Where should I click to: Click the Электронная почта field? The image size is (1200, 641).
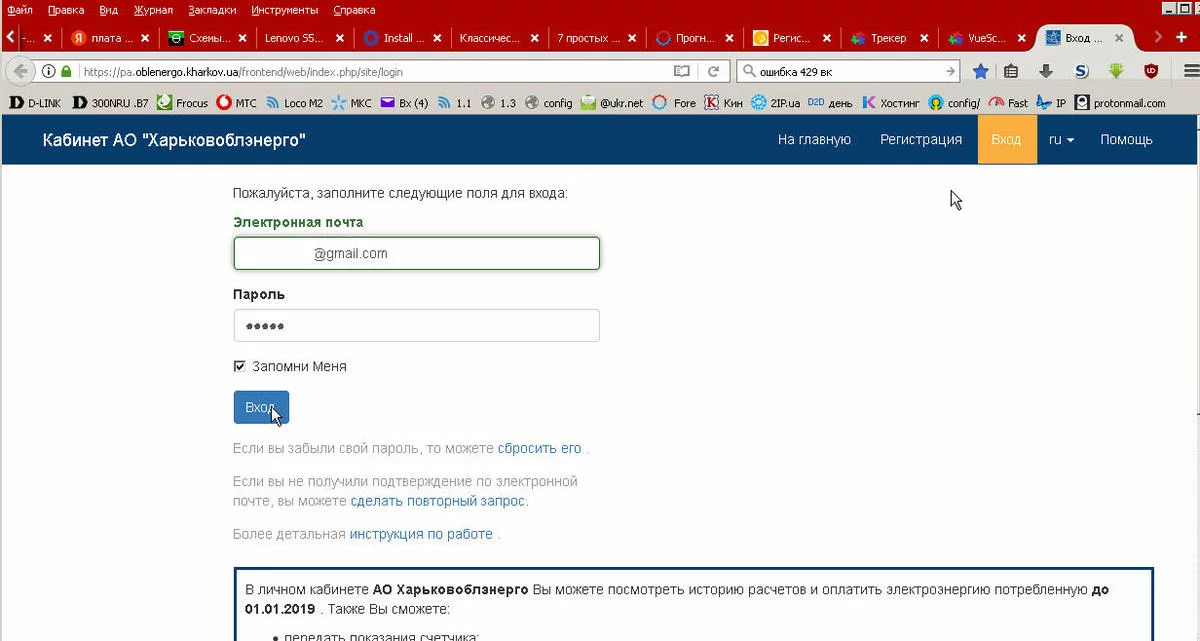click(417, 253)
